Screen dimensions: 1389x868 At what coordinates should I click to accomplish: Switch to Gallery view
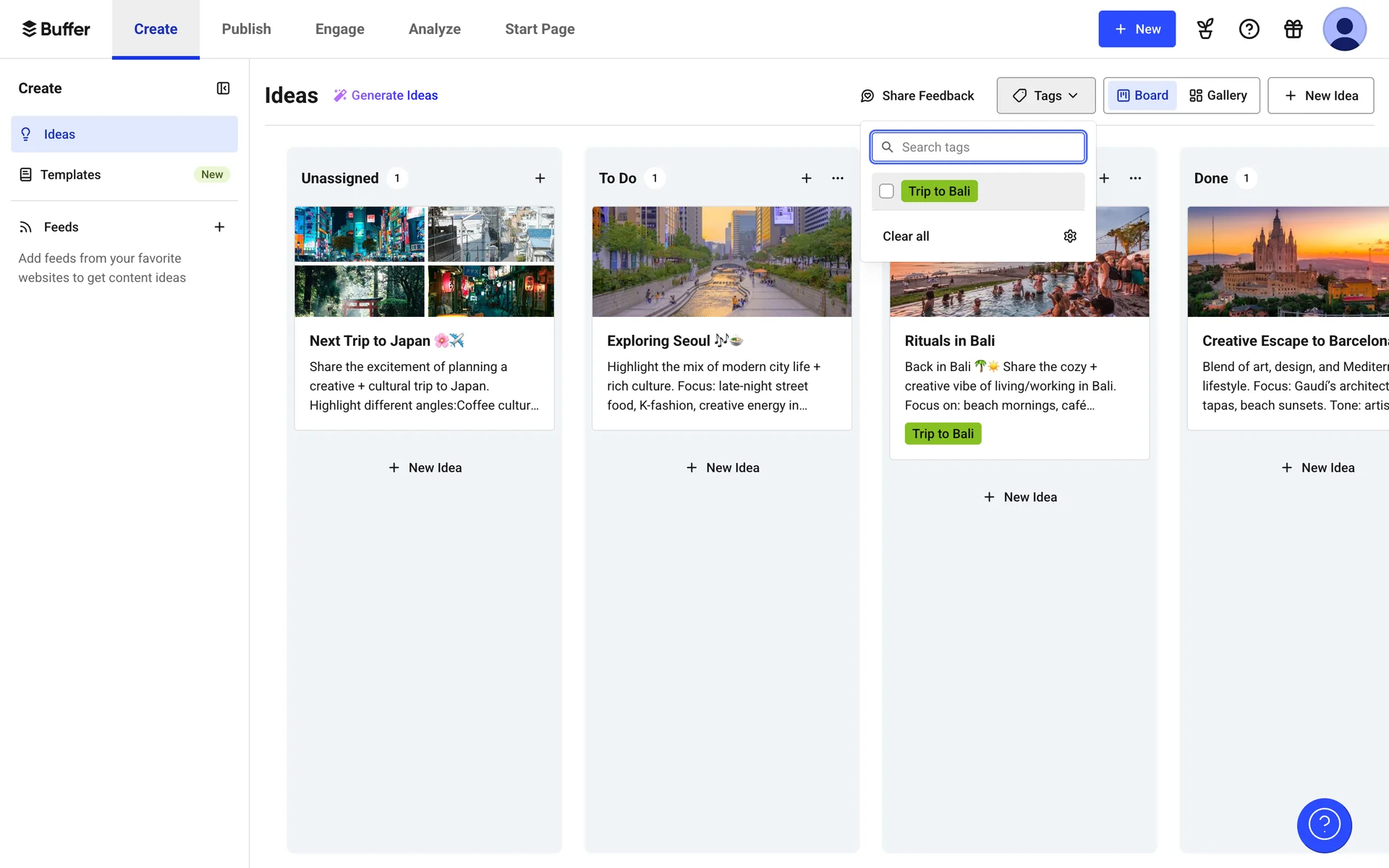[1218, 95]
